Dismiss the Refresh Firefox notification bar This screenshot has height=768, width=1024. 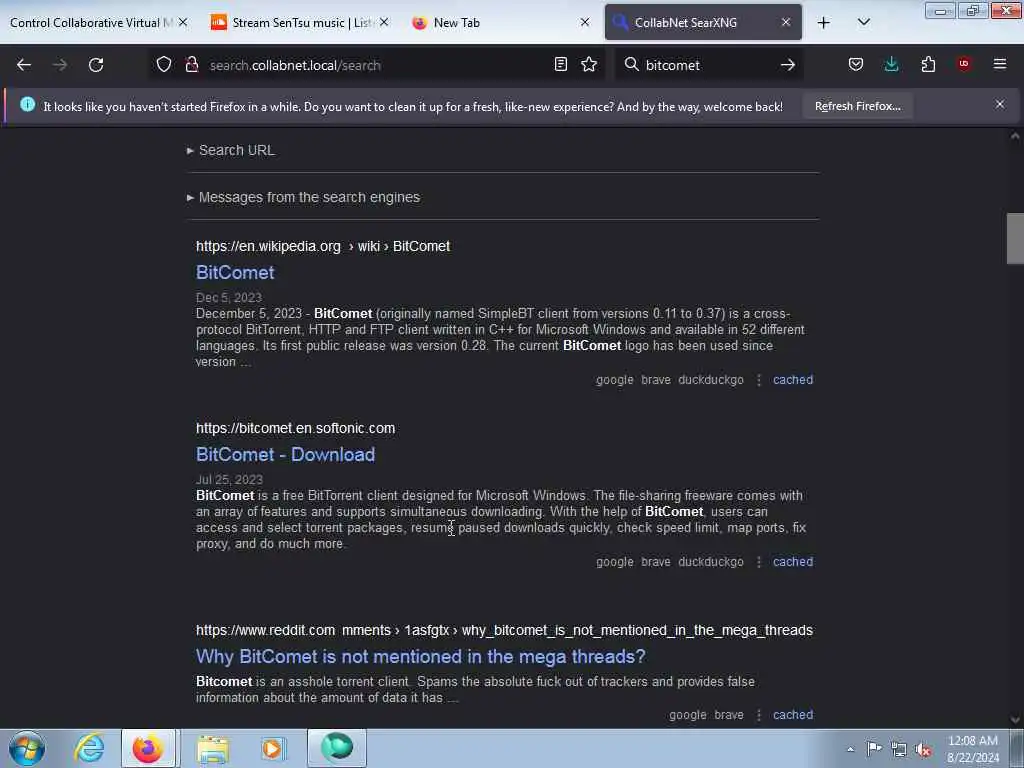coord(1000,104)
